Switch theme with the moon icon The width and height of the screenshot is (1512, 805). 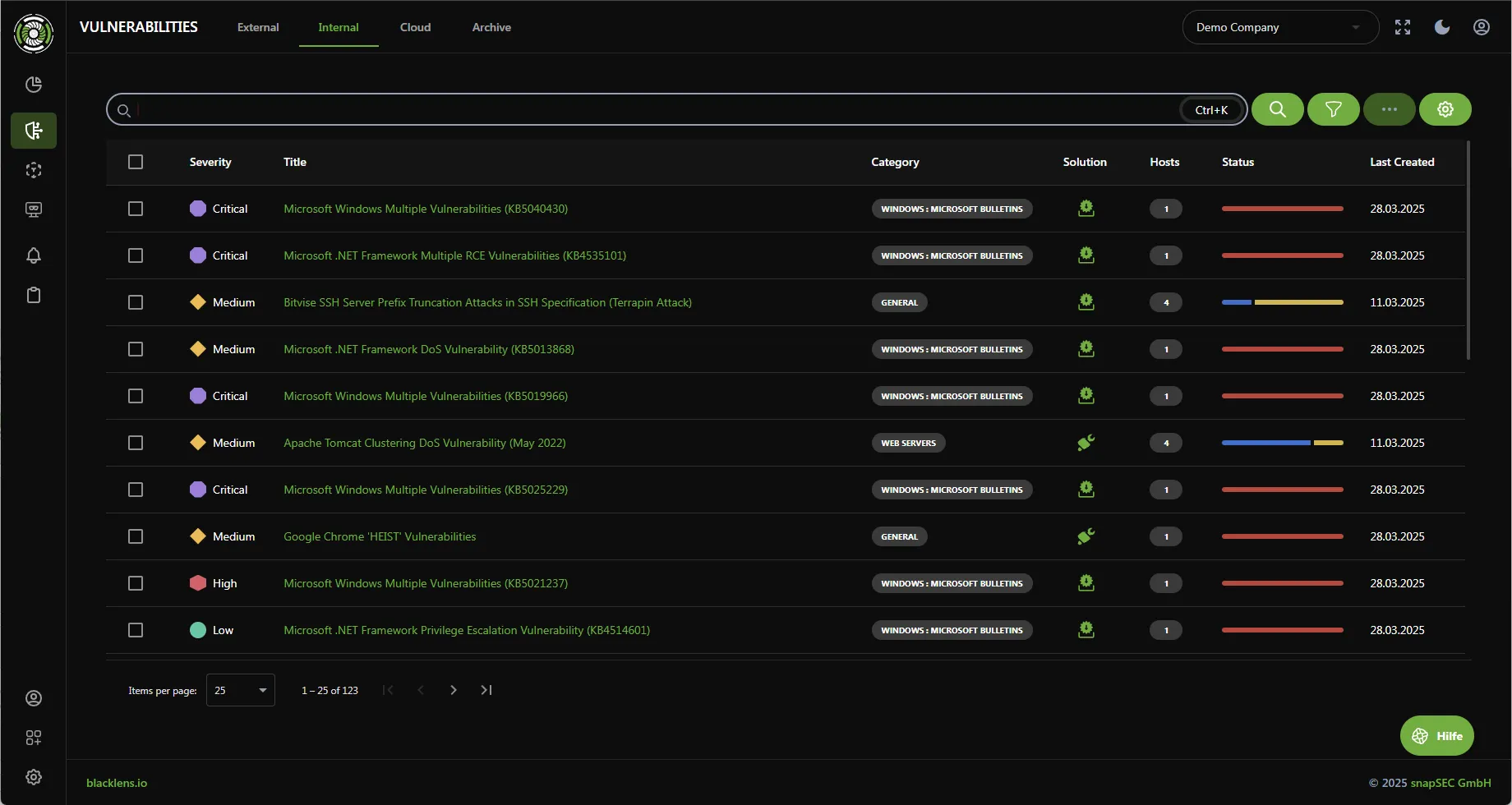click(1442, 27)
